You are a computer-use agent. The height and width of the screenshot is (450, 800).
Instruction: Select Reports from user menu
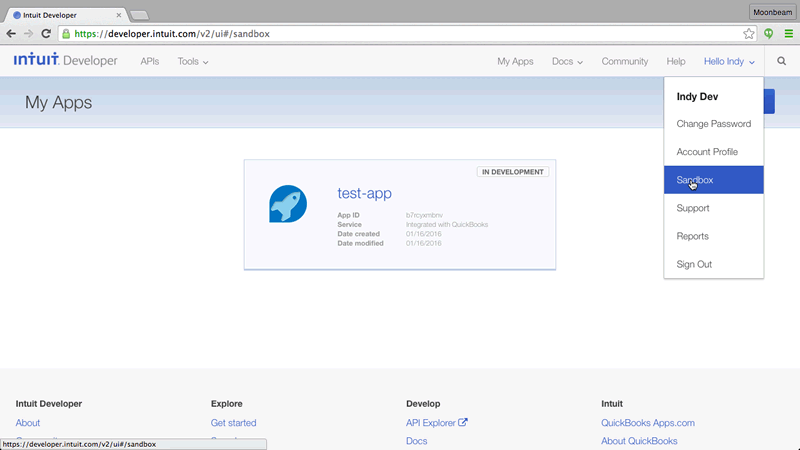[714, 236]
